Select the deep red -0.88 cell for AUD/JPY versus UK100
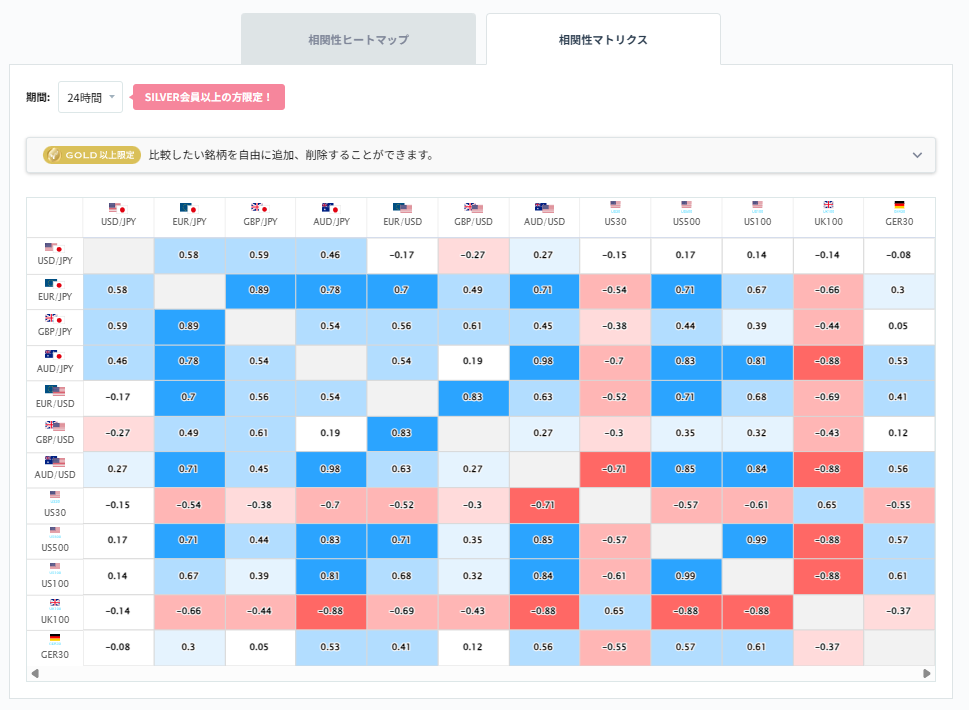 click(x=828, y=362)
